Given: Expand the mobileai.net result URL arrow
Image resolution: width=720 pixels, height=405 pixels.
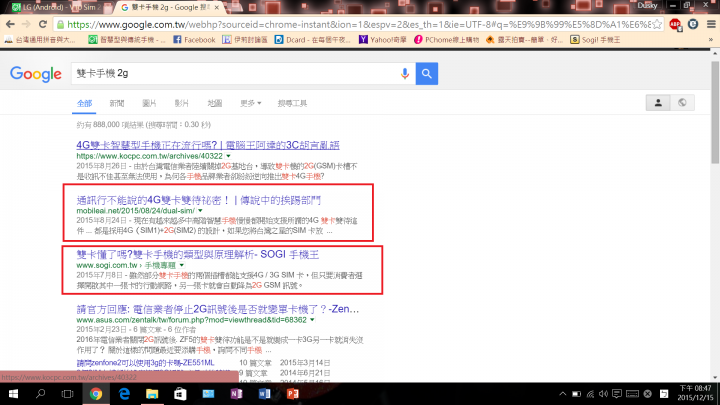Looking at the screenshot, I should [200, 211].
